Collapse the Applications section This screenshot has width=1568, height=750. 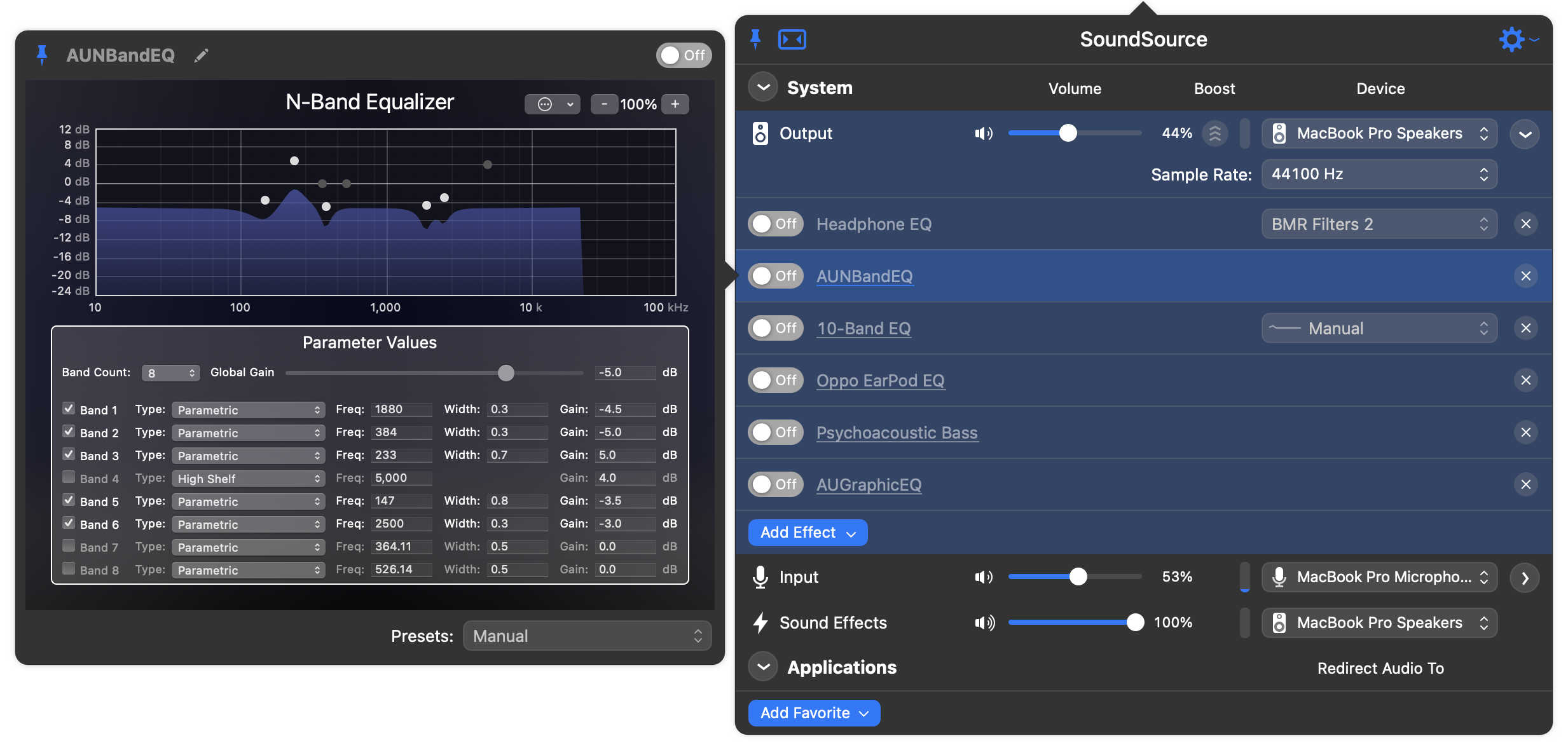pyautogui.click(x=763, y=667)
